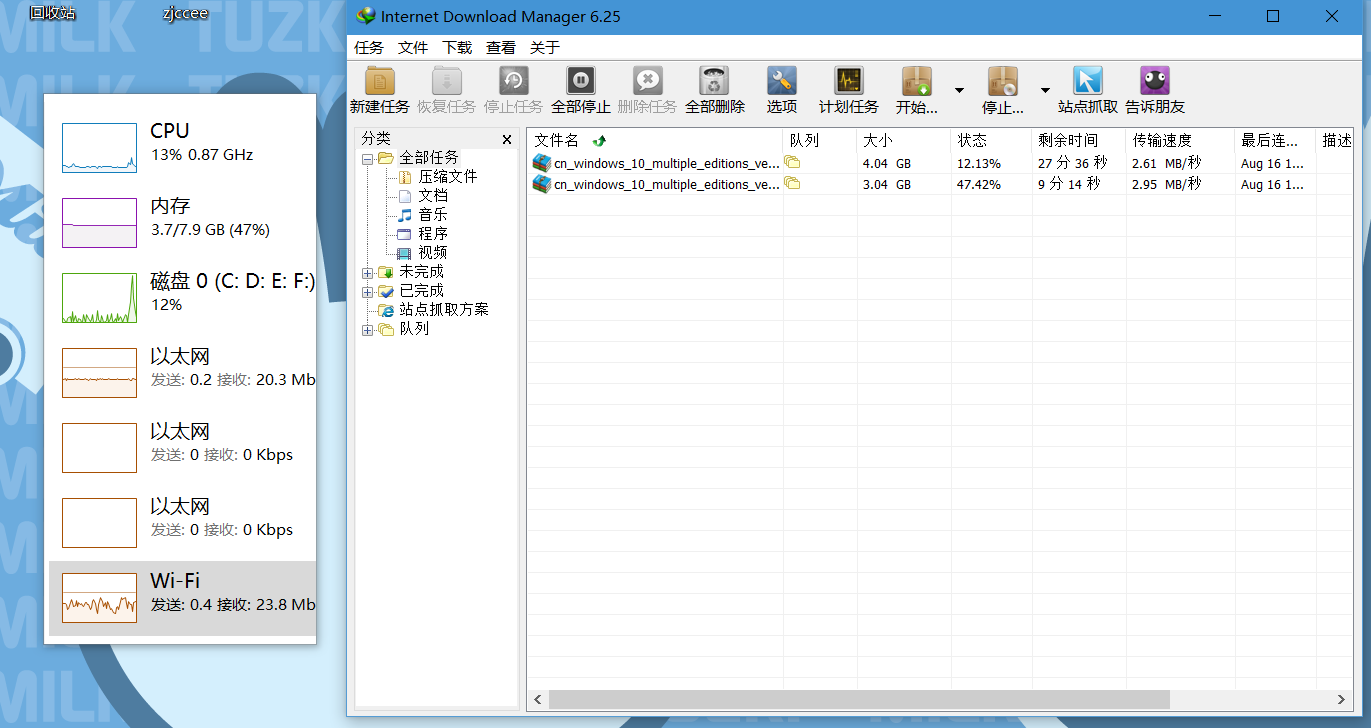The height and width of the screenshot is (728, 1371).
Task: Open the 查看 menu
Action: (x=501, y=48)
